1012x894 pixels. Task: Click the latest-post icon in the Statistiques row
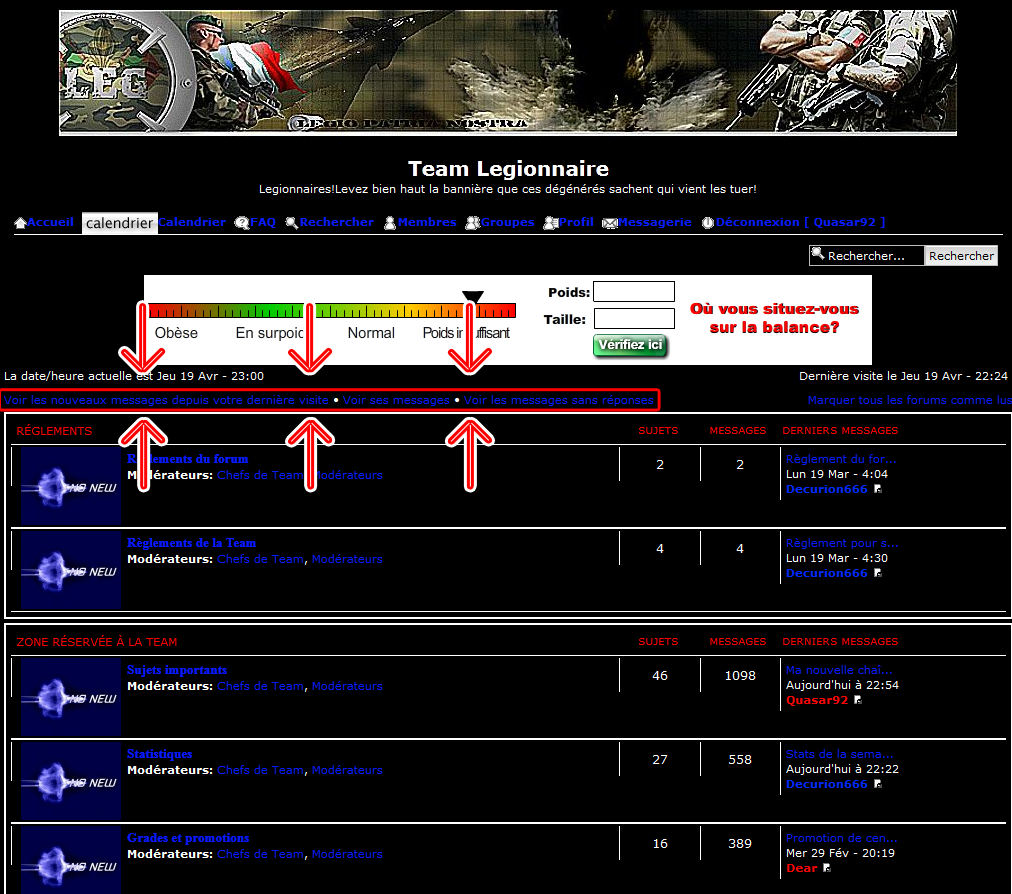pyautogui.click(x=878, y=784)
